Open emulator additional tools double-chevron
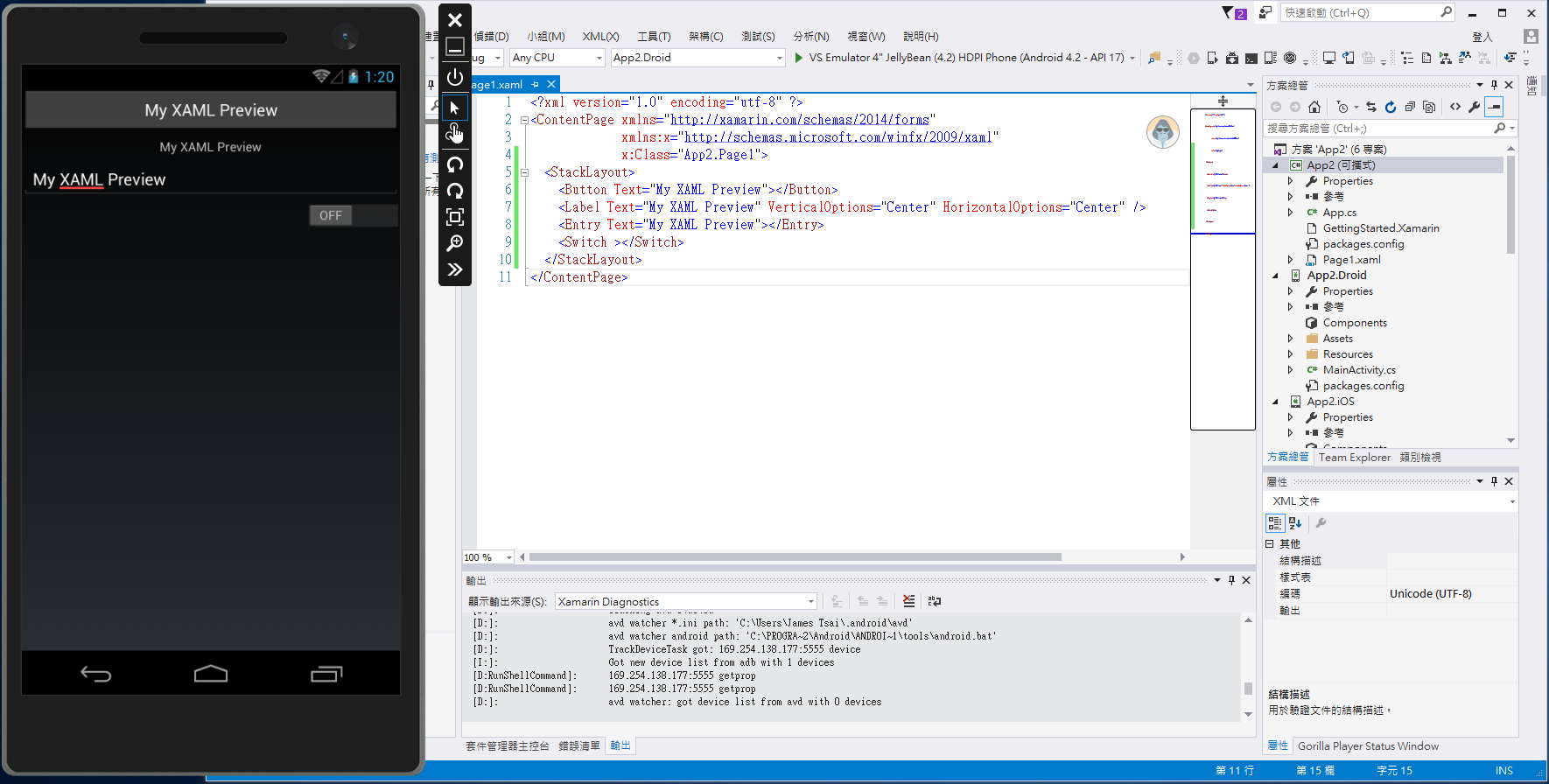 pos(454,269)
